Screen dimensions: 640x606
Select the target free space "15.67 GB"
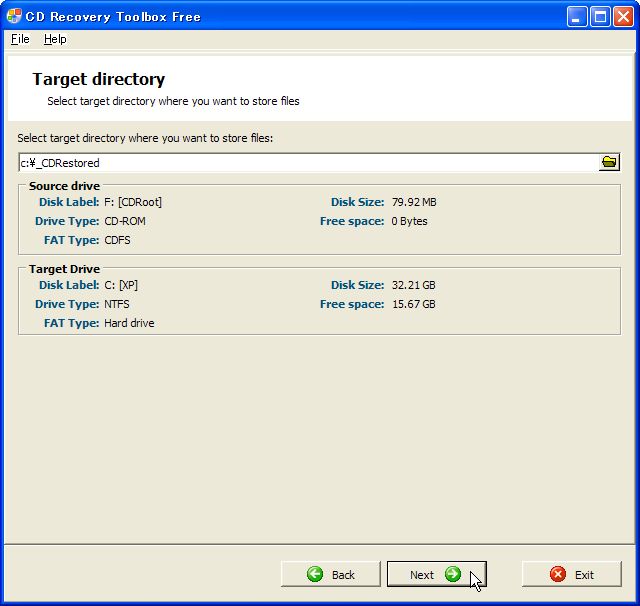pos(413,304)
